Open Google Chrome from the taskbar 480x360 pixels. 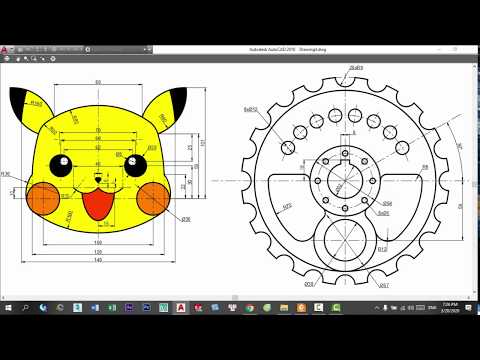coord(250,308)
